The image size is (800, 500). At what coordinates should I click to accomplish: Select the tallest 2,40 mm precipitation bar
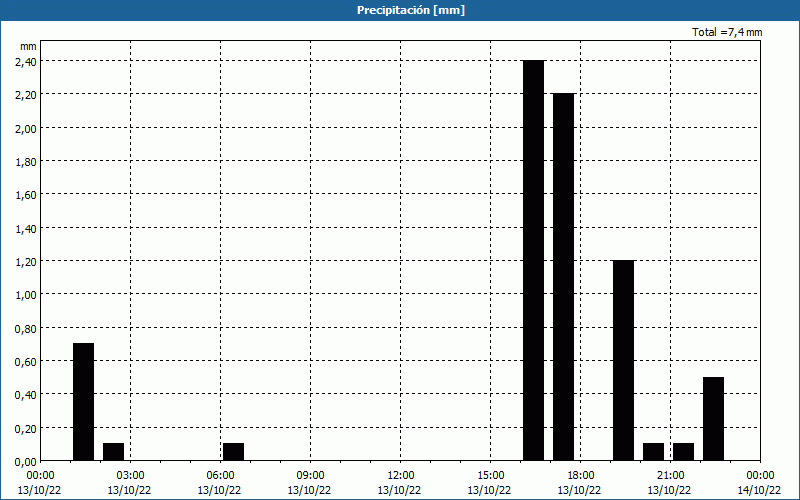click(x=534, y=261)
